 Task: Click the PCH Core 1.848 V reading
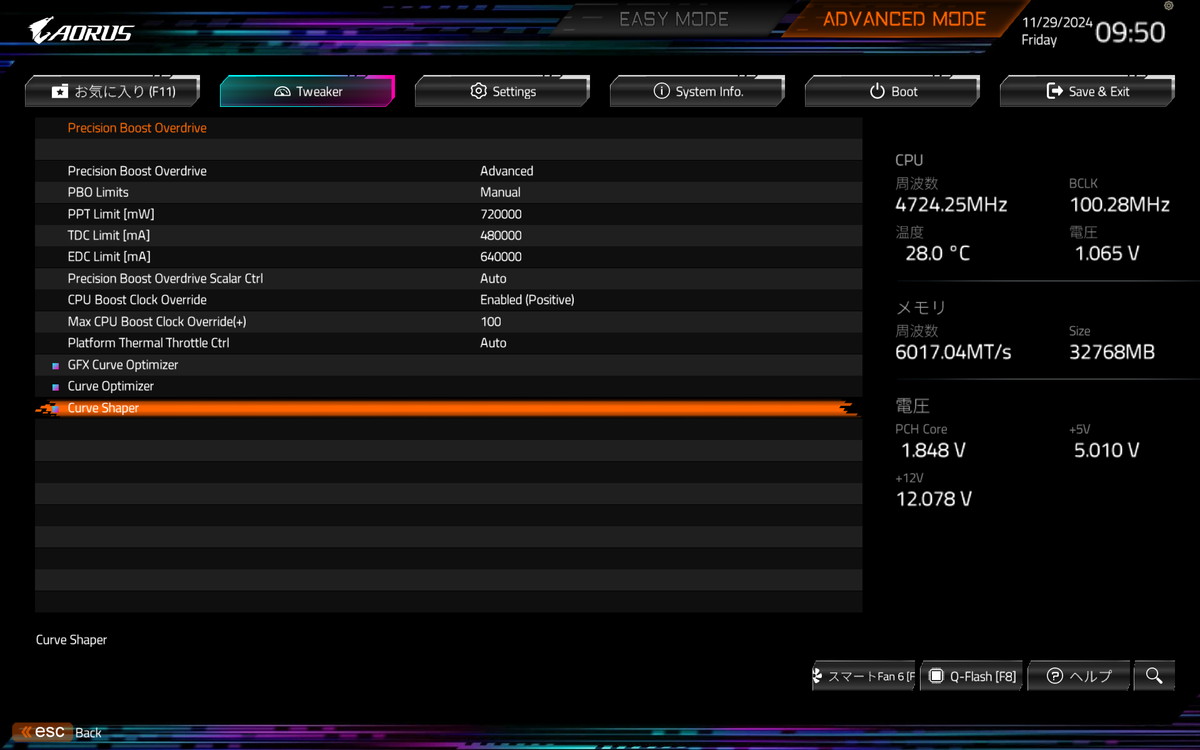[933, 450]
